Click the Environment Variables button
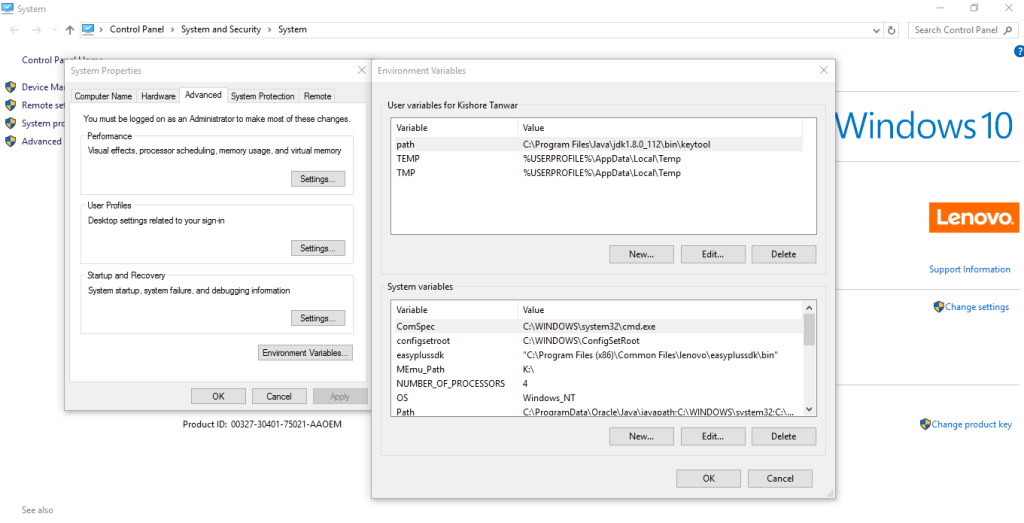The width and height of the screenshot is (1024, 523). tap(306, 353)
